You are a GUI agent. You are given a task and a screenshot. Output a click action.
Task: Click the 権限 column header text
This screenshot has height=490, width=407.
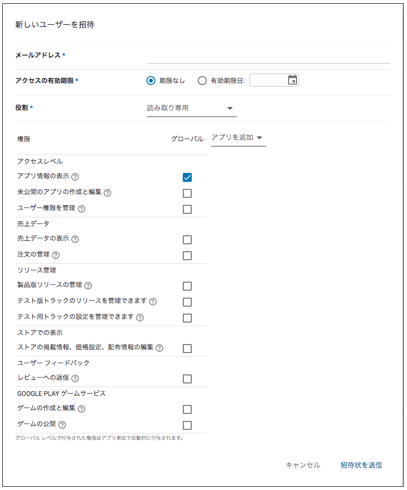[24, 139]
